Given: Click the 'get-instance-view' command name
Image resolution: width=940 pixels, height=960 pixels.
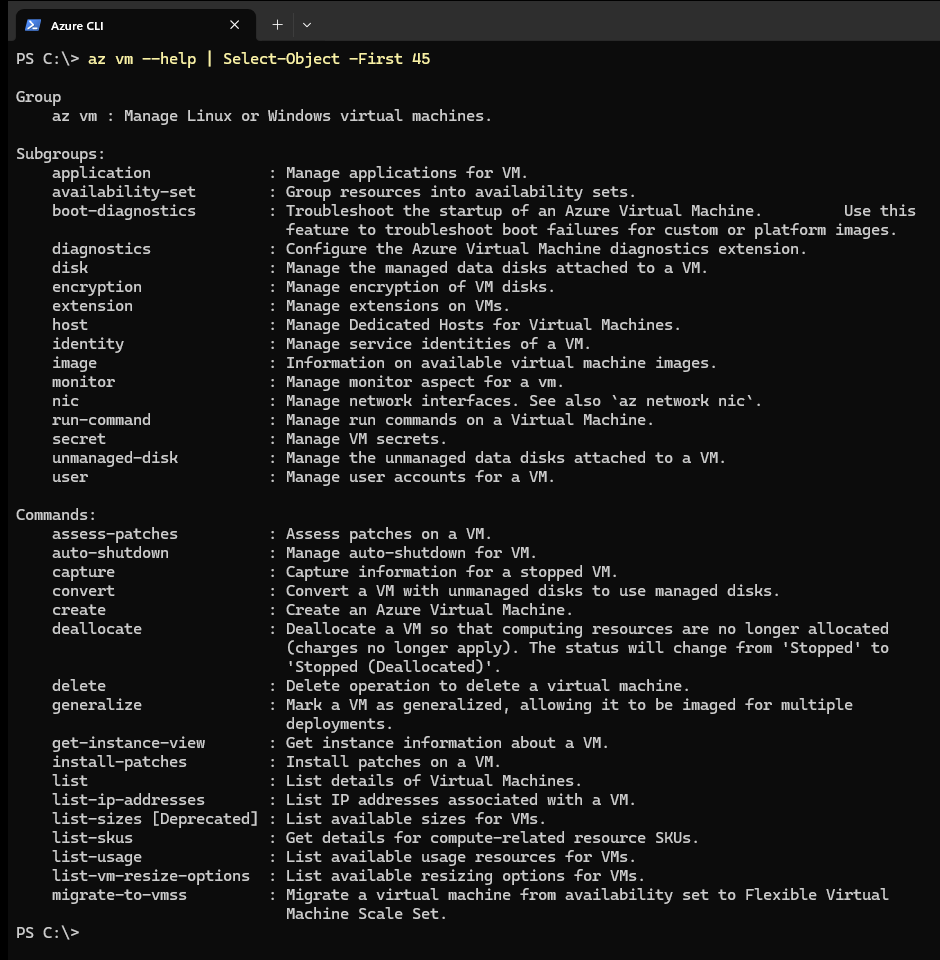Looking at the screenshot, I should coord(129,743).
